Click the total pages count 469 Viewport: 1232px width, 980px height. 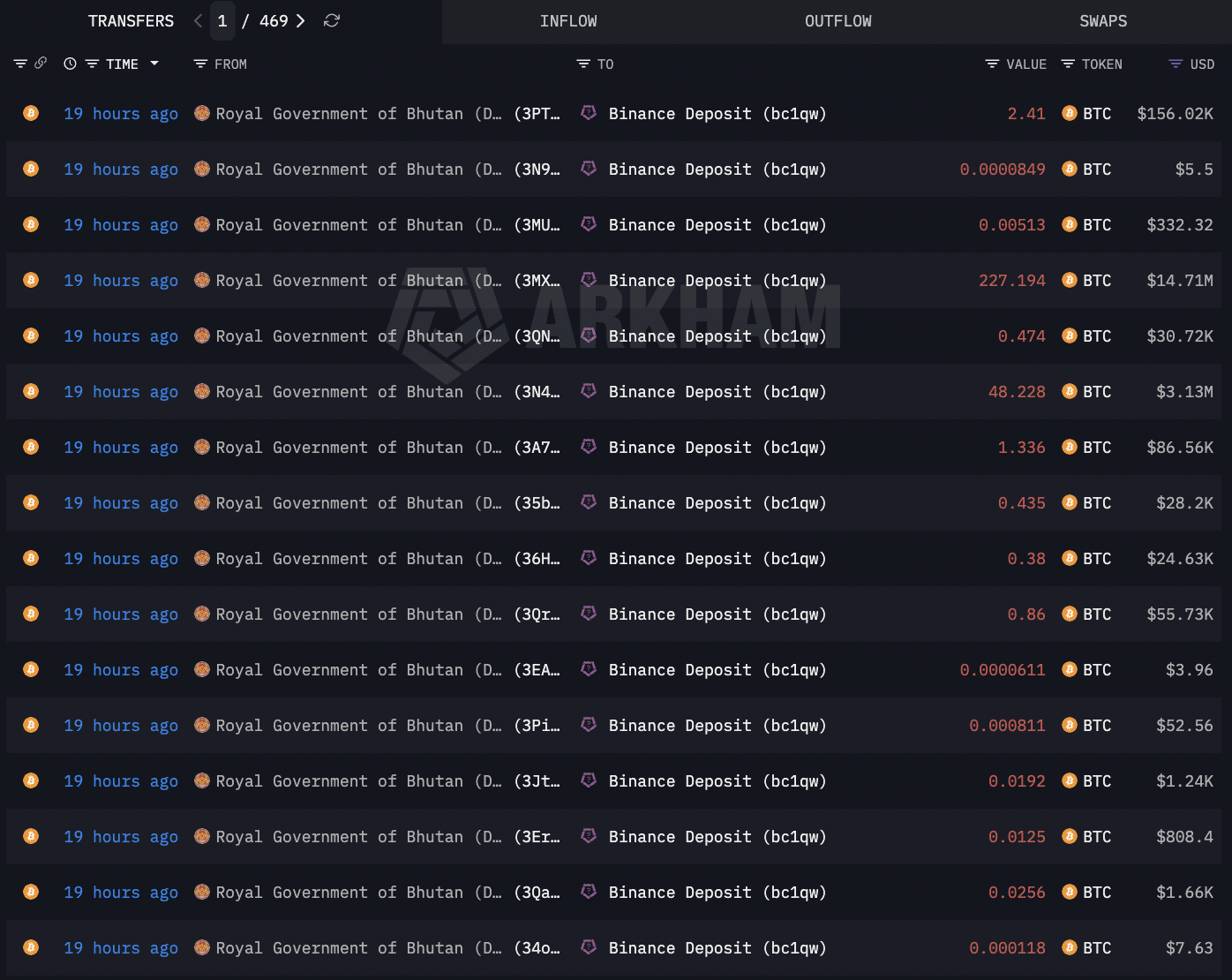point(274,20)
